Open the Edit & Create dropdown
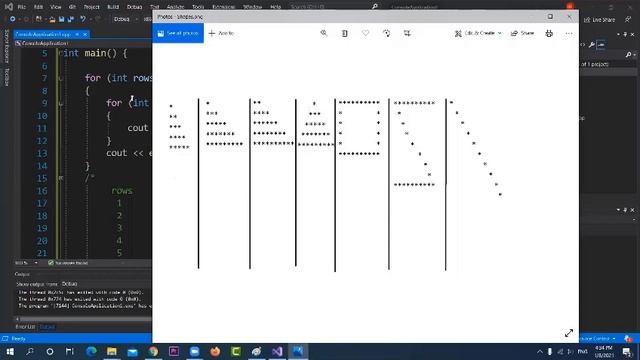This screenshot has width=640, height=360. pyautogui.click(x=478, y=33)
